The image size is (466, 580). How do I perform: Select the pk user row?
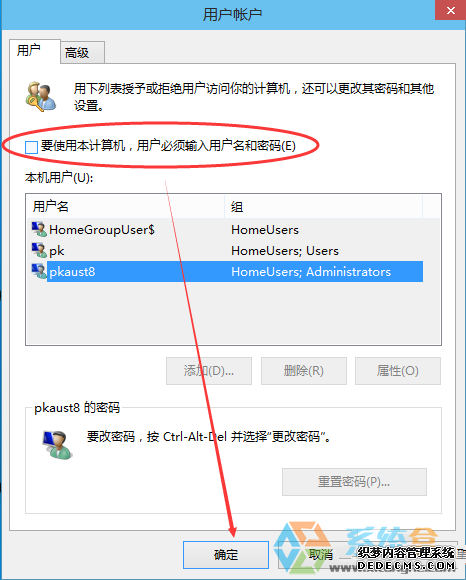pos(227,251)
